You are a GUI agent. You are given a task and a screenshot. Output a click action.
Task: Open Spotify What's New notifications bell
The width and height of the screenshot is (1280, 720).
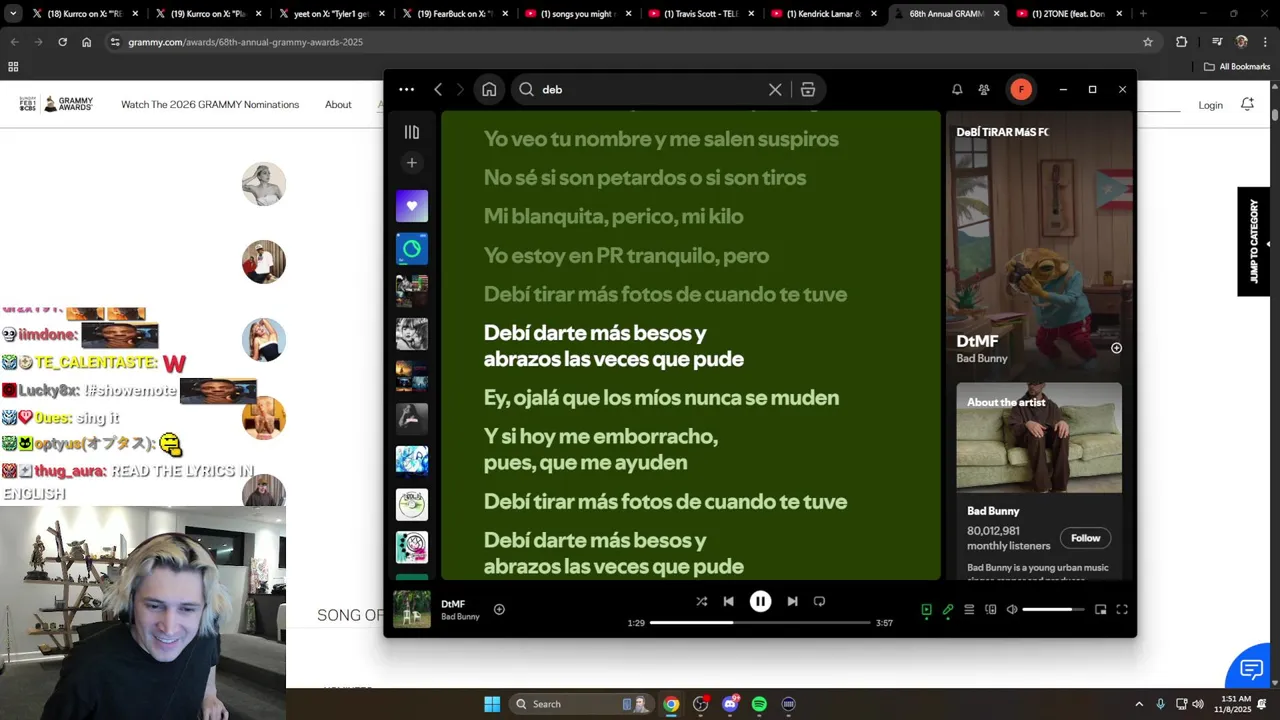[x=957, y=89]
